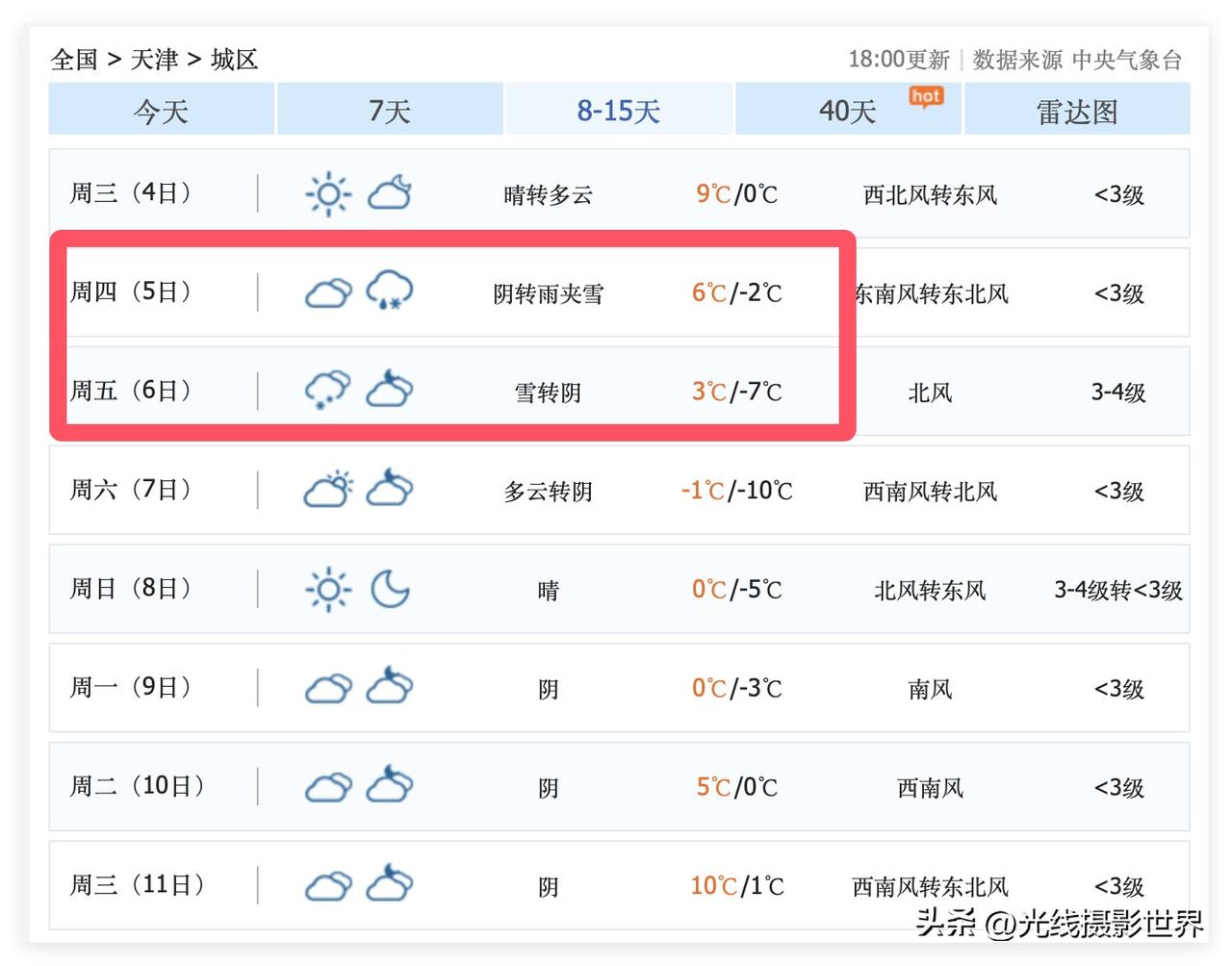Click the clear sky icon for 周日 (8日)
Viewport: 1232px width, 966px height.
point(327,589)
